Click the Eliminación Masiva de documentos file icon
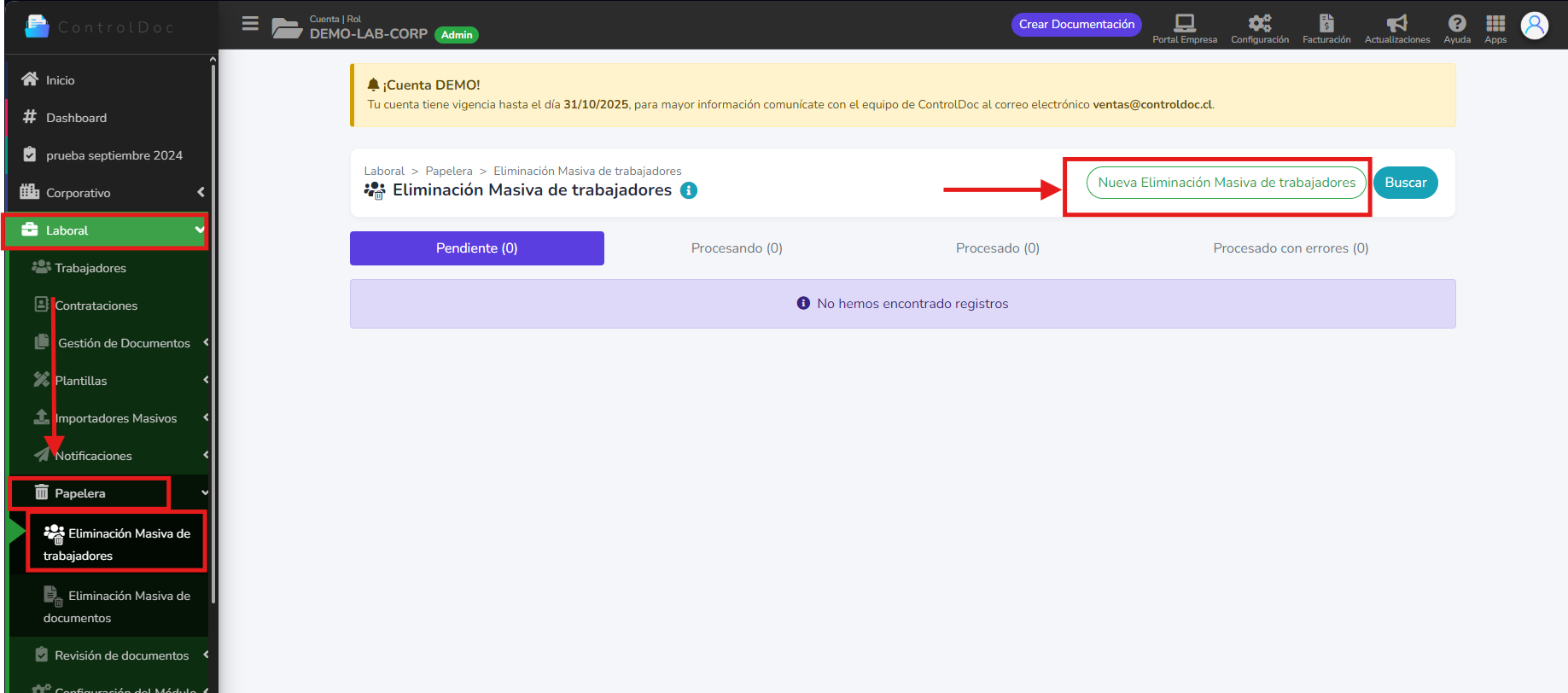 (53, 596)
